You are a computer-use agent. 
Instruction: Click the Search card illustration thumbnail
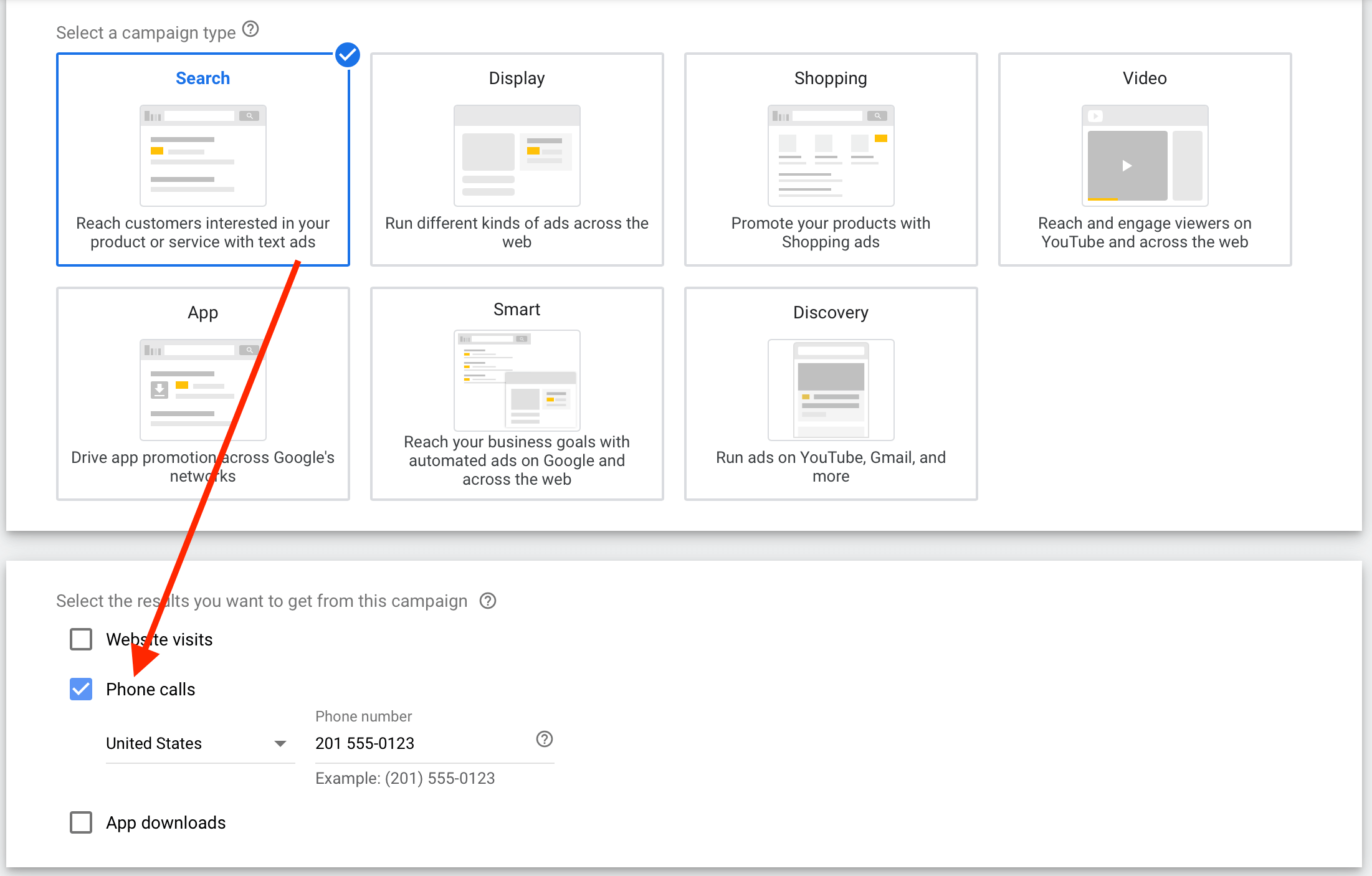[203, 156]
